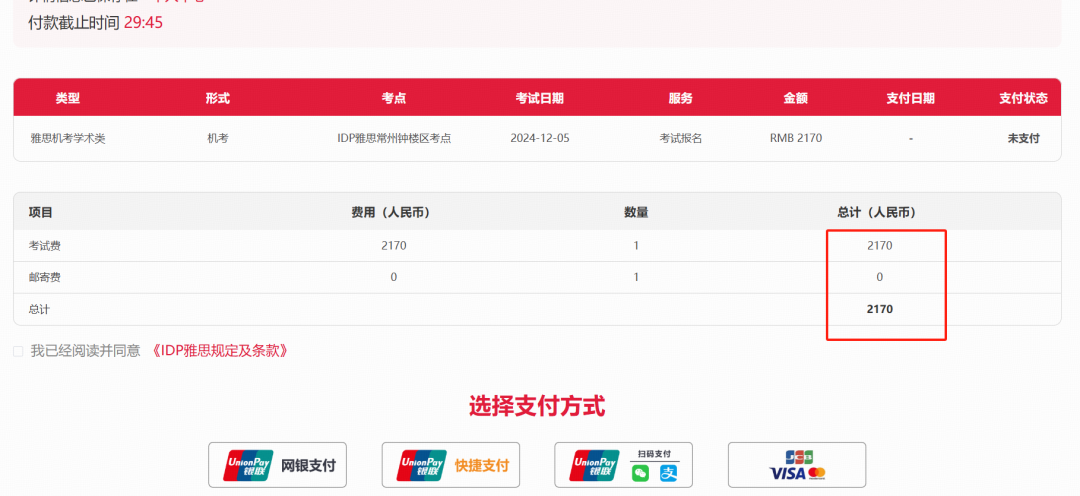
Task: Click the 考点 column header
Action: pos(394,98)
